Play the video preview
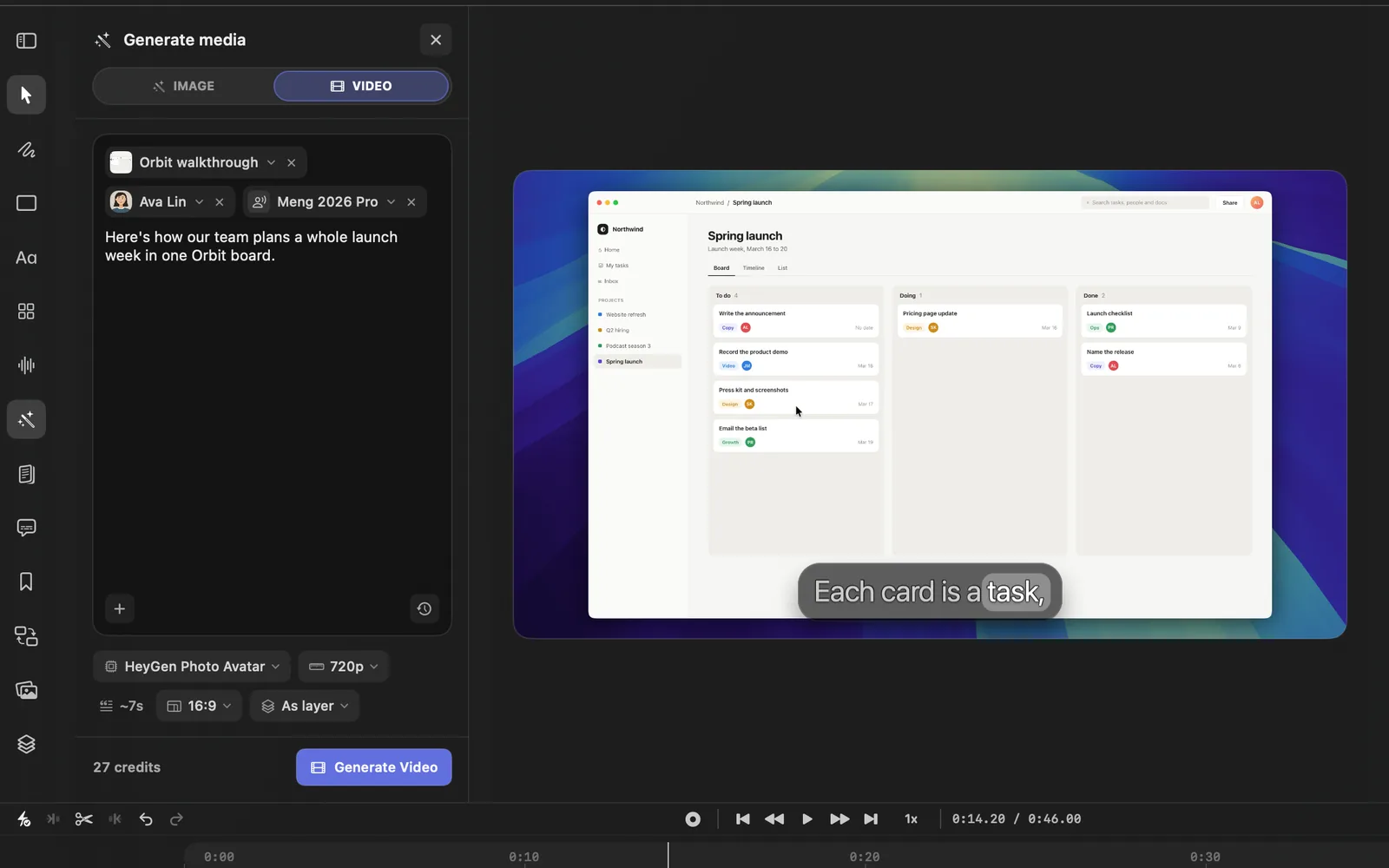The image size is (1389, 868). click(x=807, y=819)
